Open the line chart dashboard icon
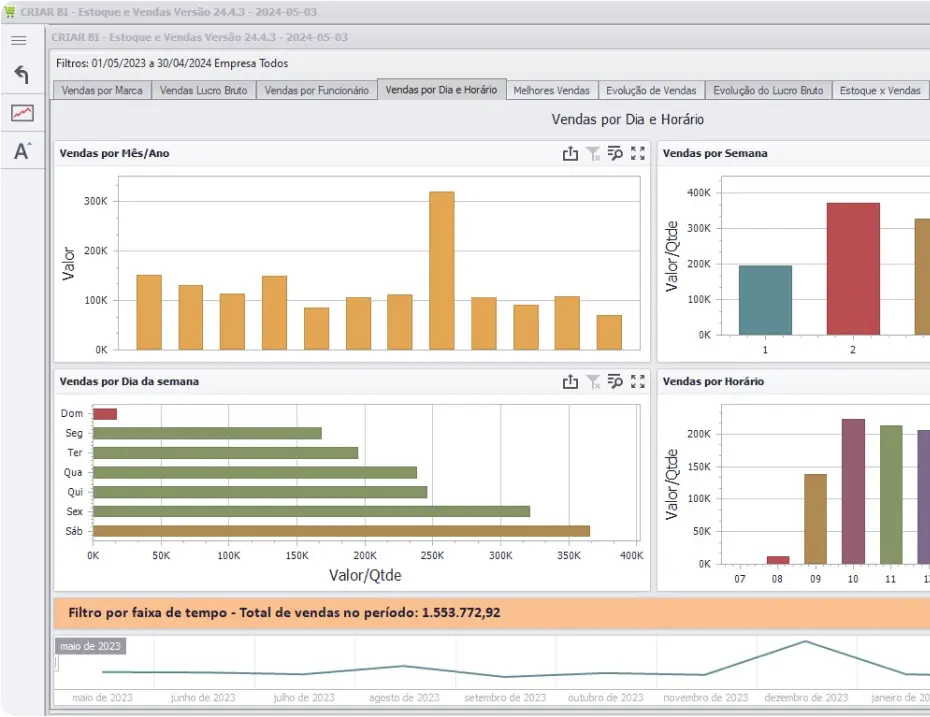 [22, 113]
